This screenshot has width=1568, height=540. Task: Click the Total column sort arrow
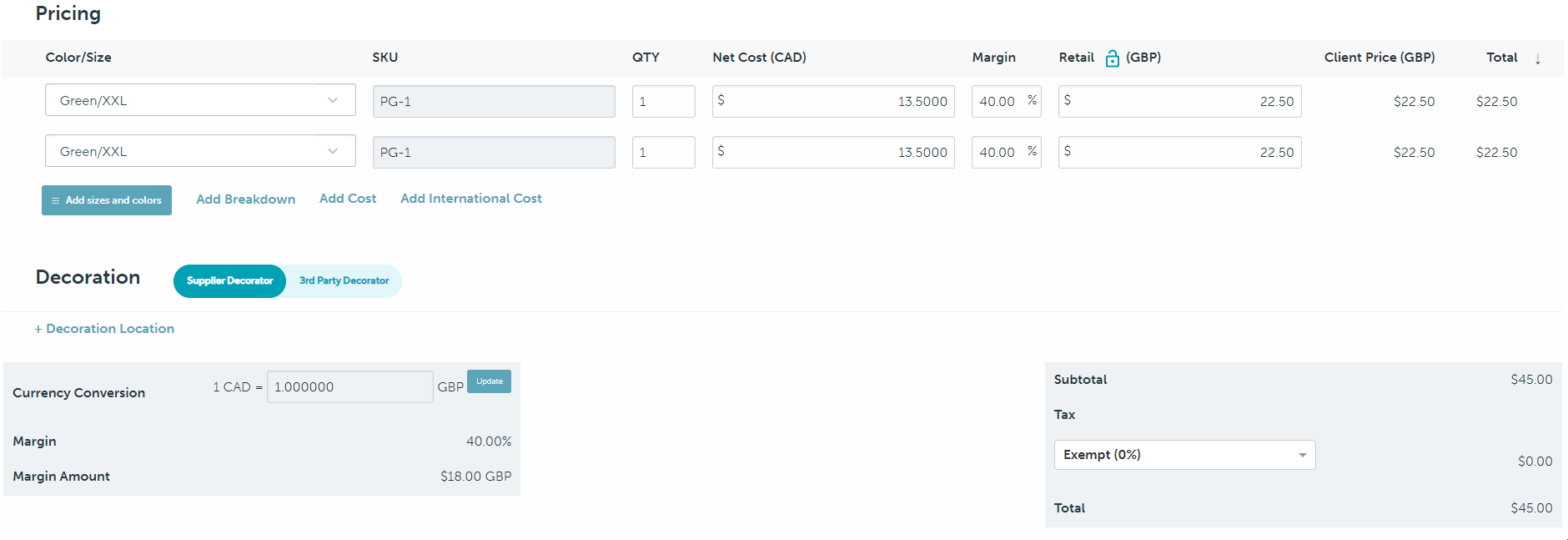1537,58
